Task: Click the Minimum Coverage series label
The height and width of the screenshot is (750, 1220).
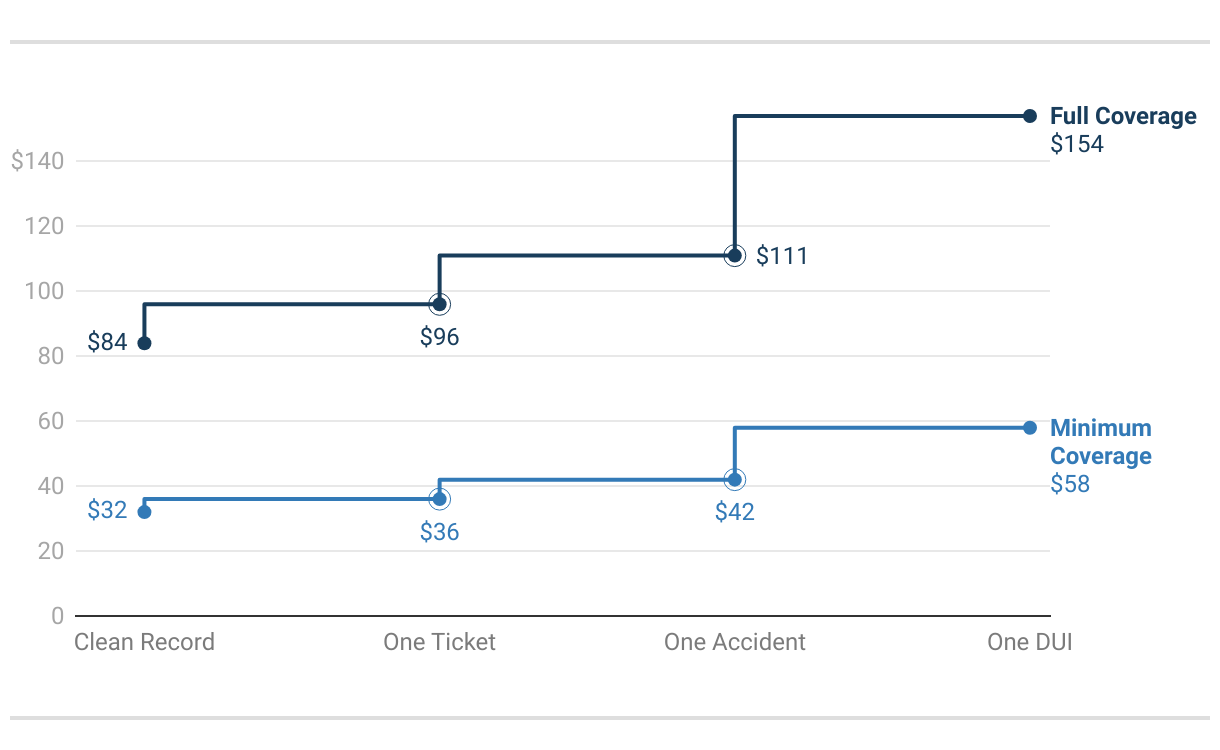Action: coord(1101,442)
